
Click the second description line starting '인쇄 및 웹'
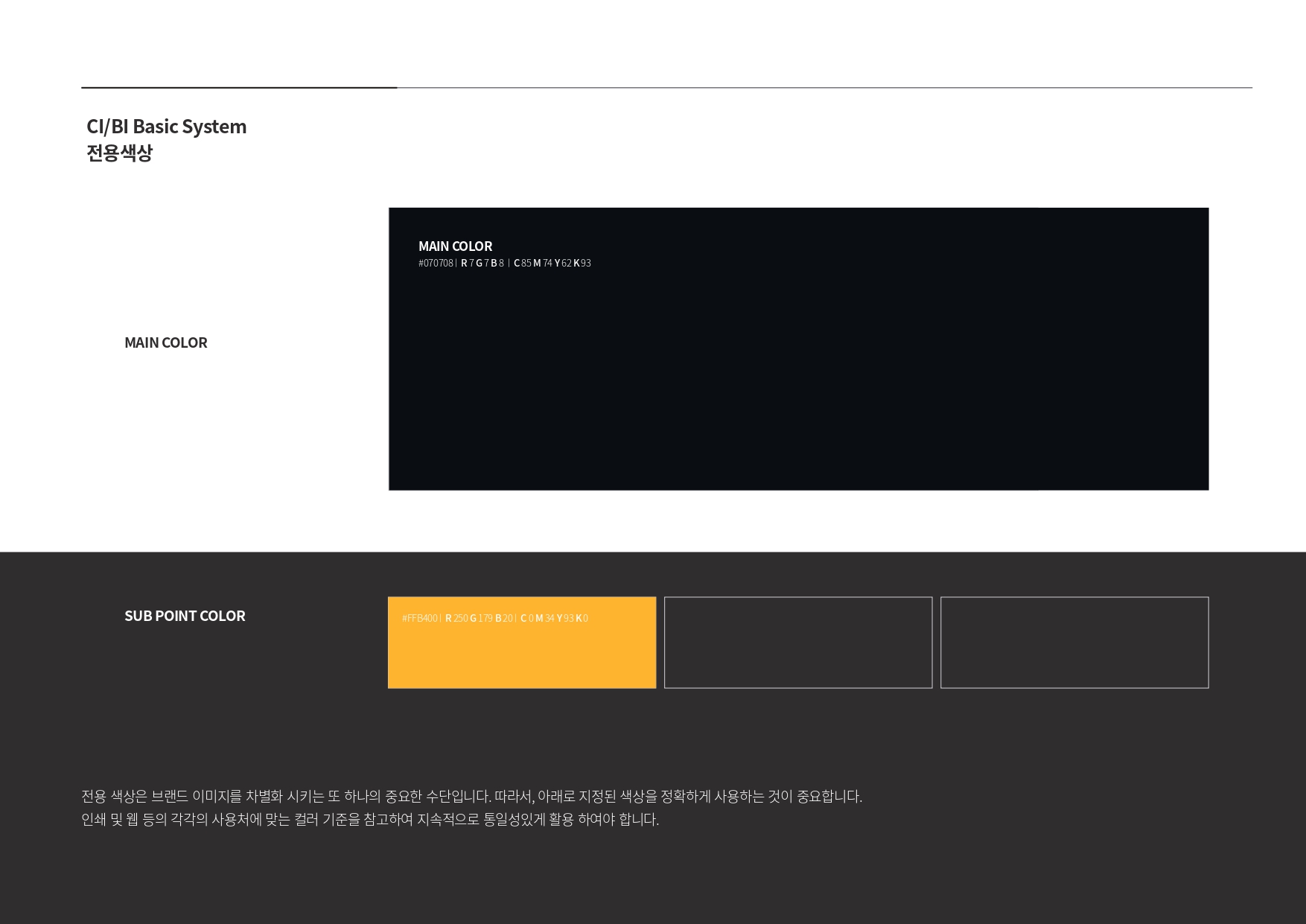pos(370,819)
